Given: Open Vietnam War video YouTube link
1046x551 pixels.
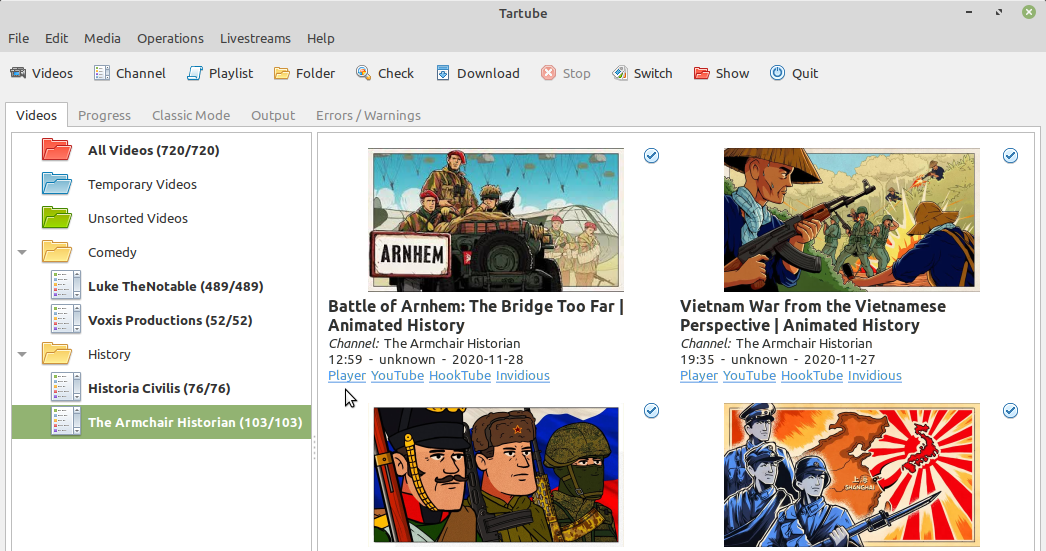Looking at the screenshot, I should [749, 375].
